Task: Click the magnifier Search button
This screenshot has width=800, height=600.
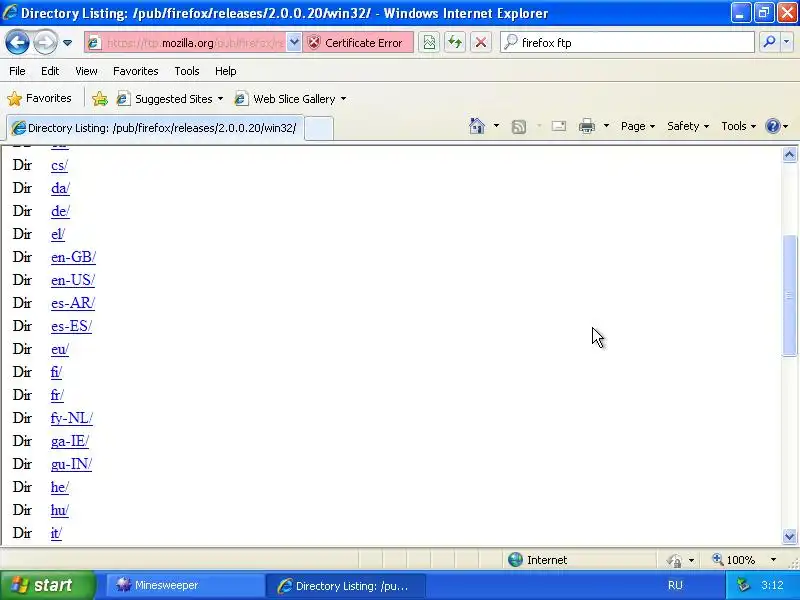Action: tap(769, 42)
